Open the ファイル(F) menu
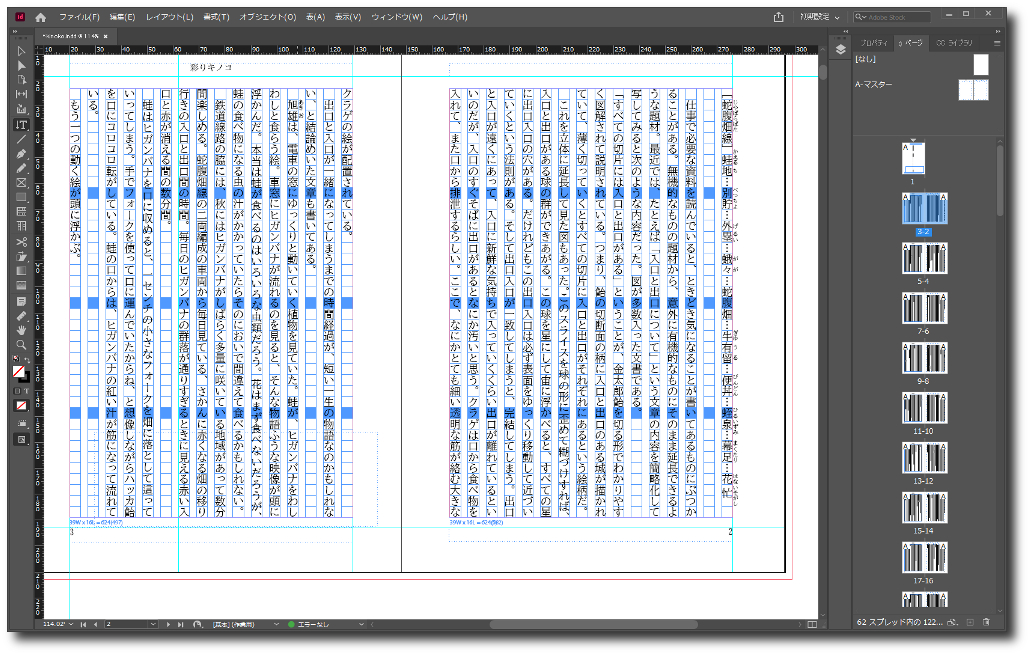Image resolution: width=1030 pixels, height=655 pixels. pos(79,17)
